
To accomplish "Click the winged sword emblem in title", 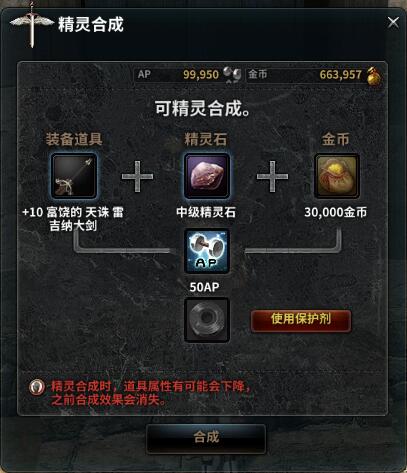I will pos(32,25).
